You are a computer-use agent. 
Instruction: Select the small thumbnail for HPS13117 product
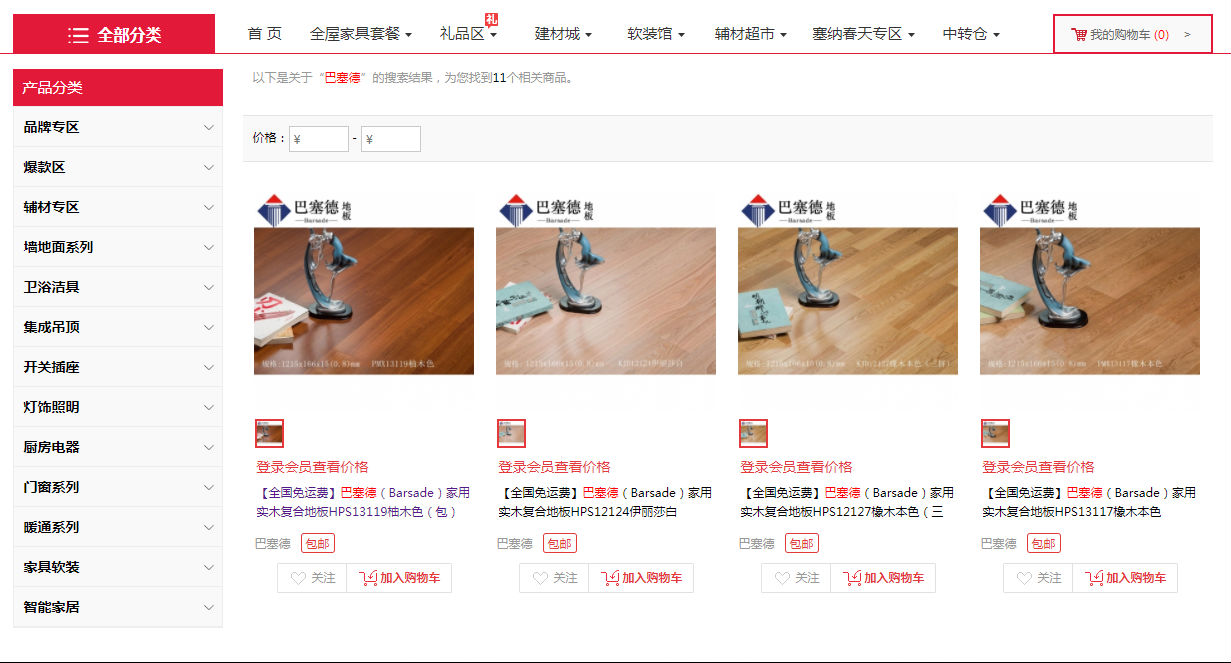click(x=996, y=433)
